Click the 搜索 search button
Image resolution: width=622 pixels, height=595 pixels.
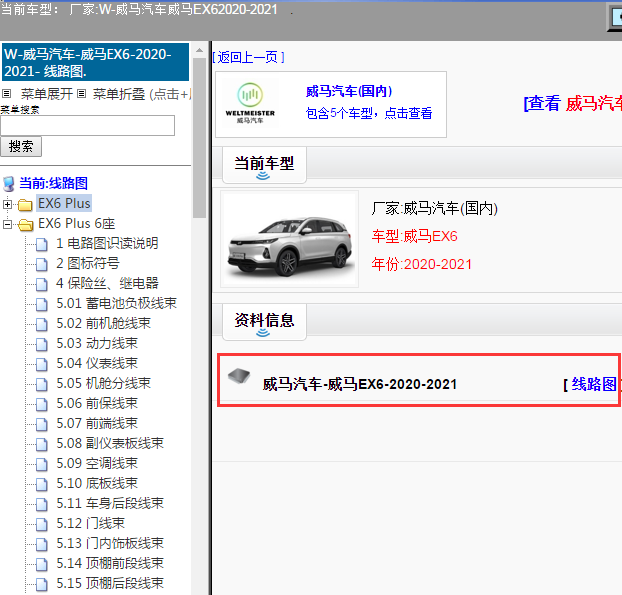pyautogui.click(x=21, y=147)
